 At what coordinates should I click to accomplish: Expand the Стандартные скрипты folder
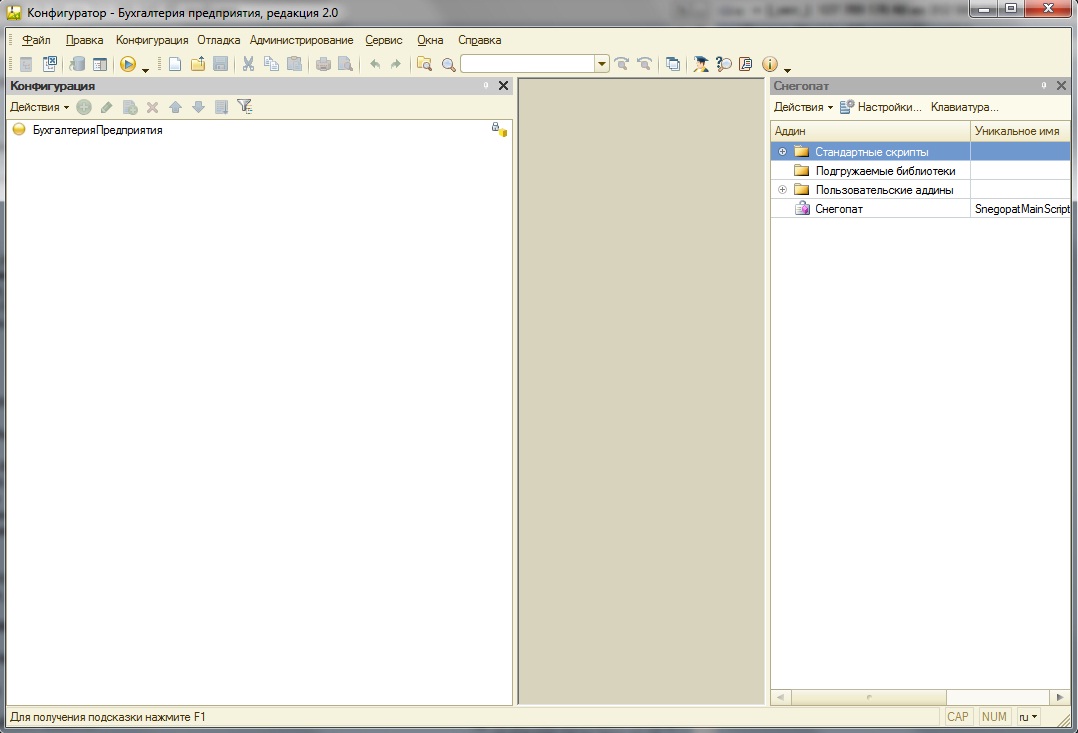click(x=782, y=152)
